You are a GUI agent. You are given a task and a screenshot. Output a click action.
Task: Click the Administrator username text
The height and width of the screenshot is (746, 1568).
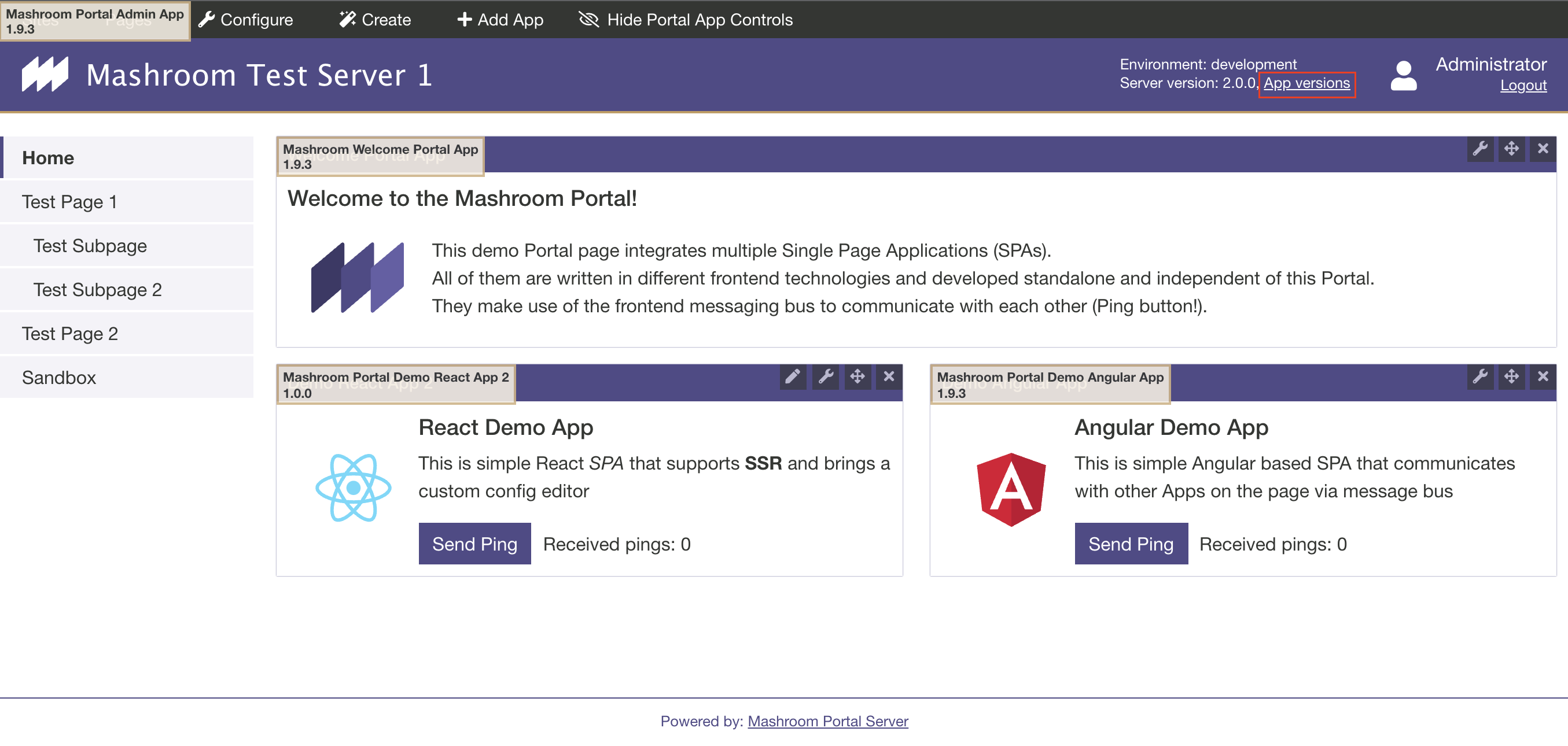click(x=1490, y=64)
